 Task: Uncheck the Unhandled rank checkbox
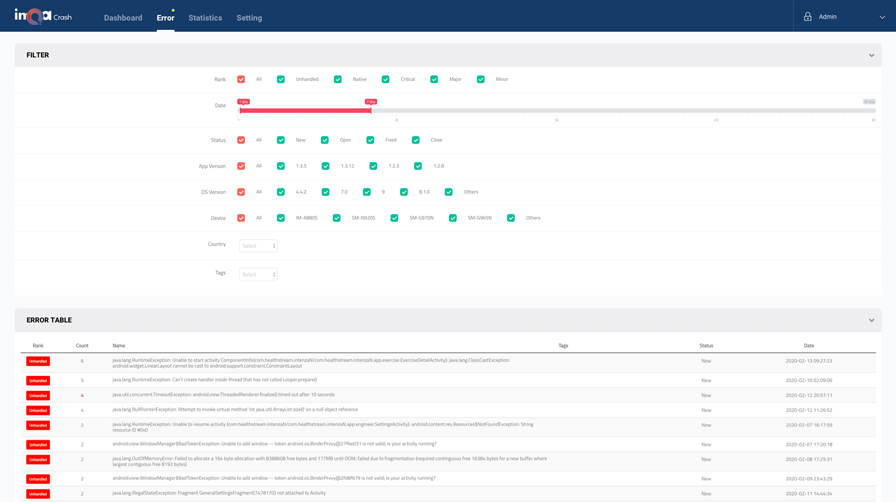coord(281,79)
